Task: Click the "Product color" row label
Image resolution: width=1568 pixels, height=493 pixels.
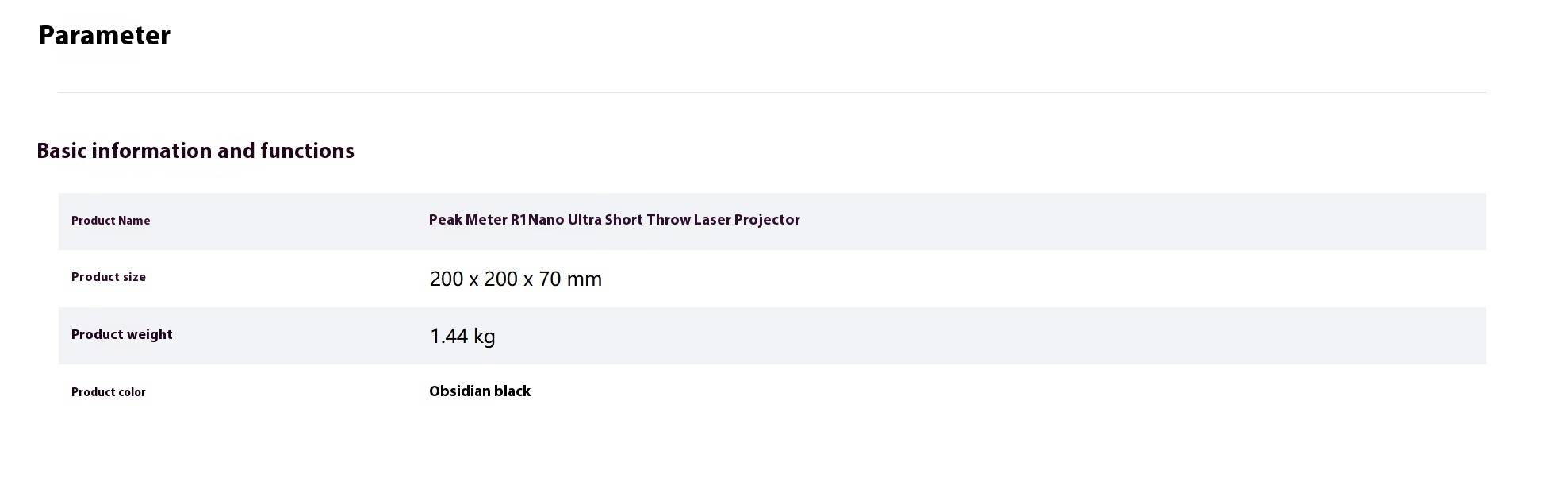Action: pyautogui.click(x=109, y=392)
